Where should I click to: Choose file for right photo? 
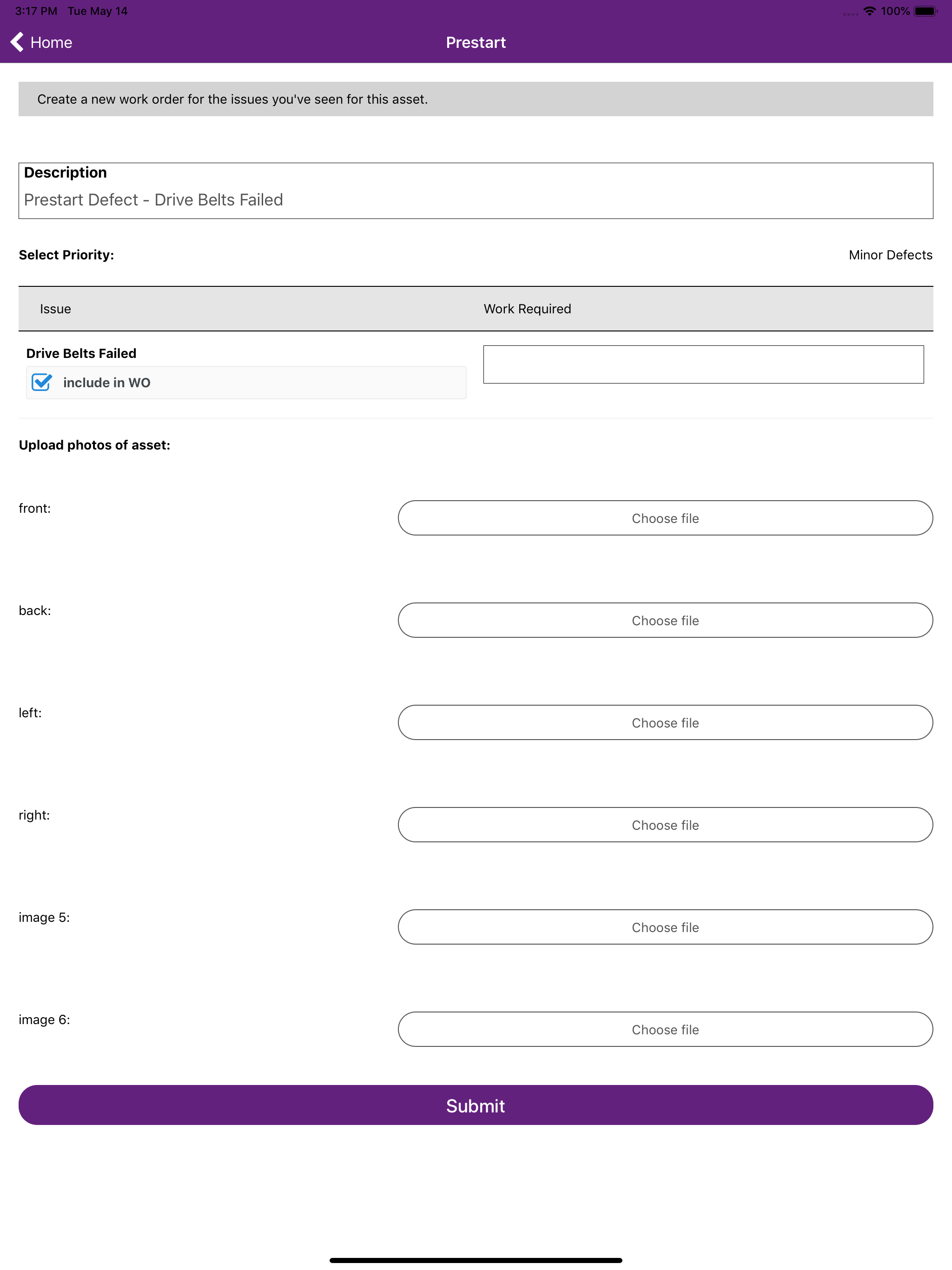tap(665, 825)
